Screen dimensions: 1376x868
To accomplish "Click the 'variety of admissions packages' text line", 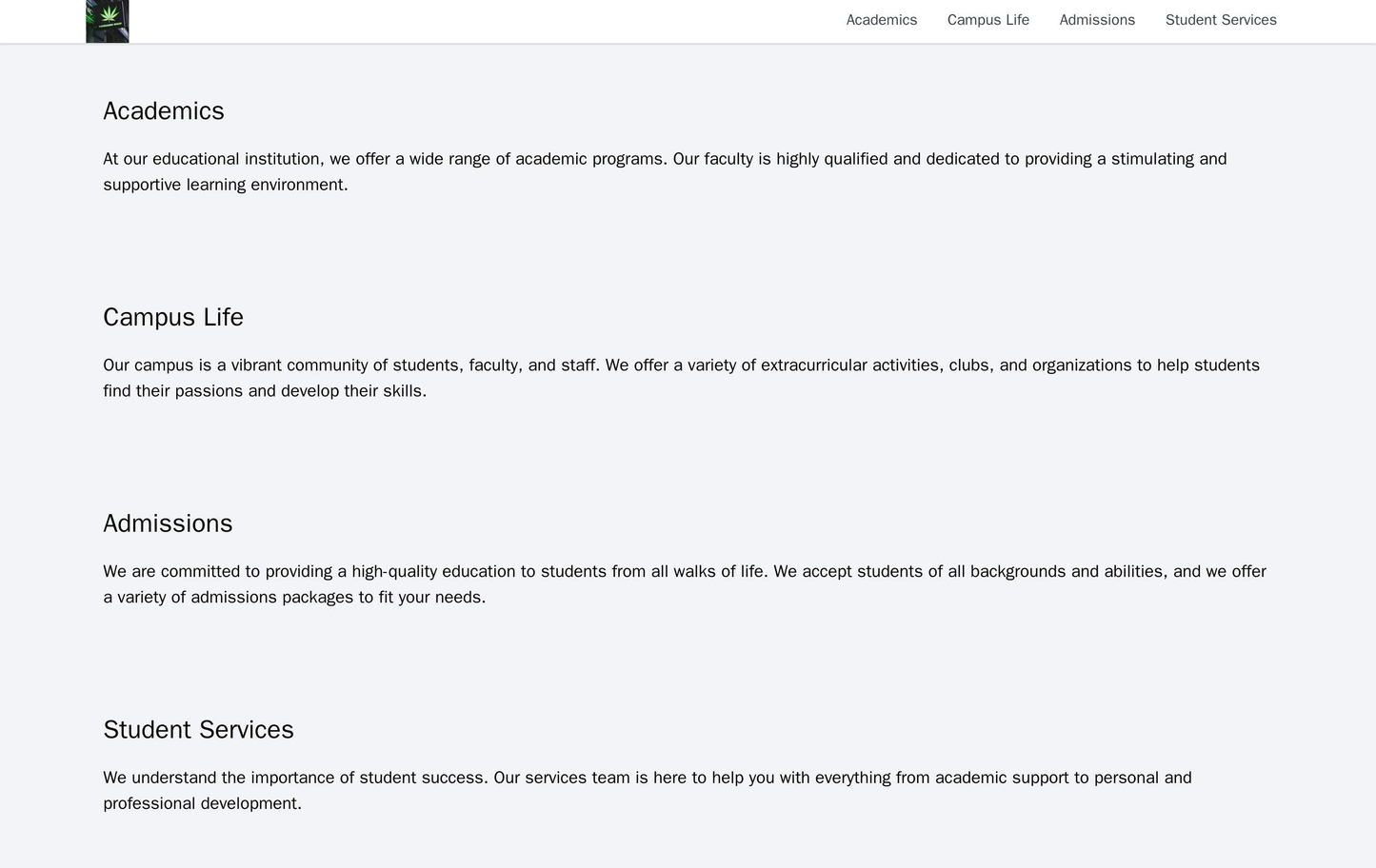I will [x=294, y=598].
